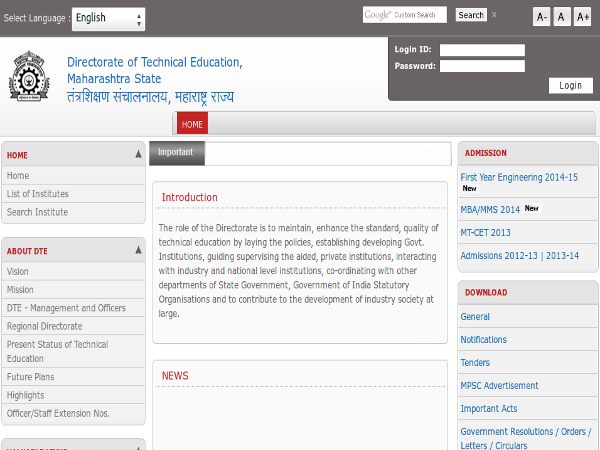This screenshot has height=450, width=600.
Task: Select the Important tab
Action: [x=177, y=153]
